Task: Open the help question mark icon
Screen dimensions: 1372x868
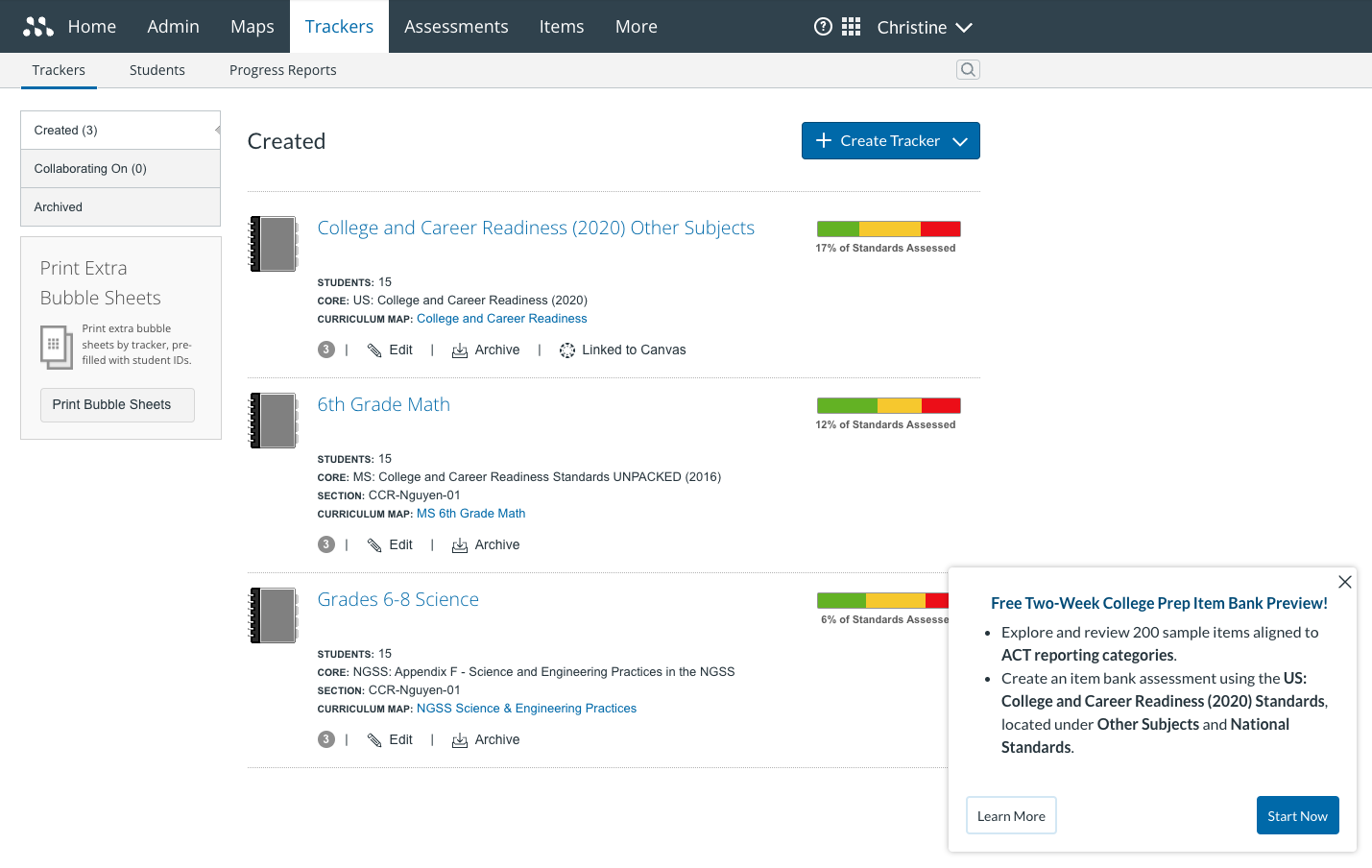Action: (x=823, y=27)
